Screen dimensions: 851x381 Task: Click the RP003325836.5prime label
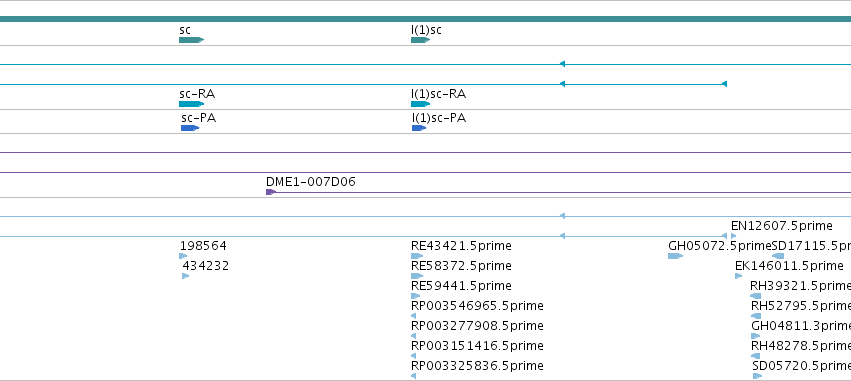pyautogui.click(x=477, y=366)
